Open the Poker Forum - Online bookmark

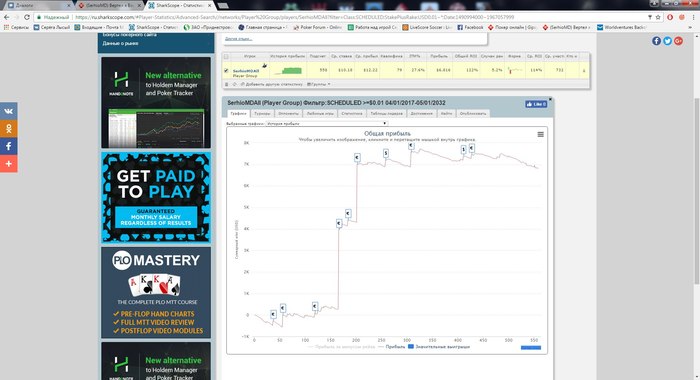coord(317,27)
